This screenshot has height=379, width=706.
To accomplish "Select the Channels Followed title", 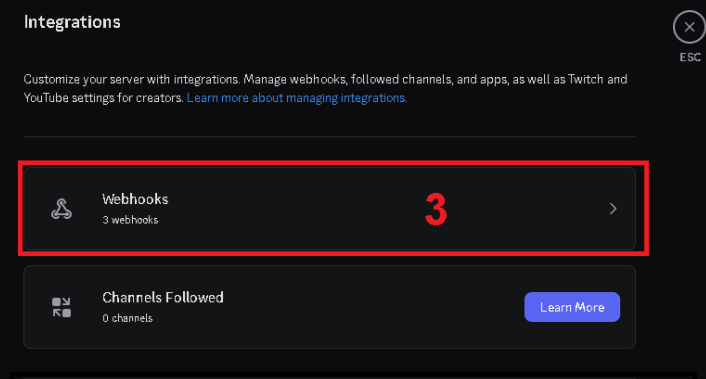I will [x=163, y=298].
